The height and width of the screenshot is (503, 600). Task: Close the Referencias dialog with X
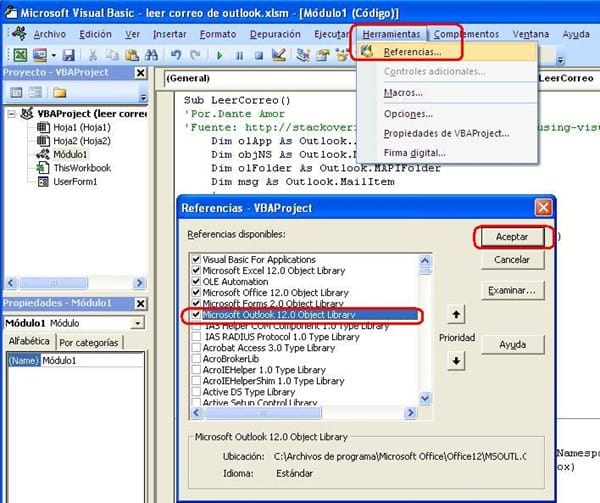pyautogui.click(x=543, y=208)
